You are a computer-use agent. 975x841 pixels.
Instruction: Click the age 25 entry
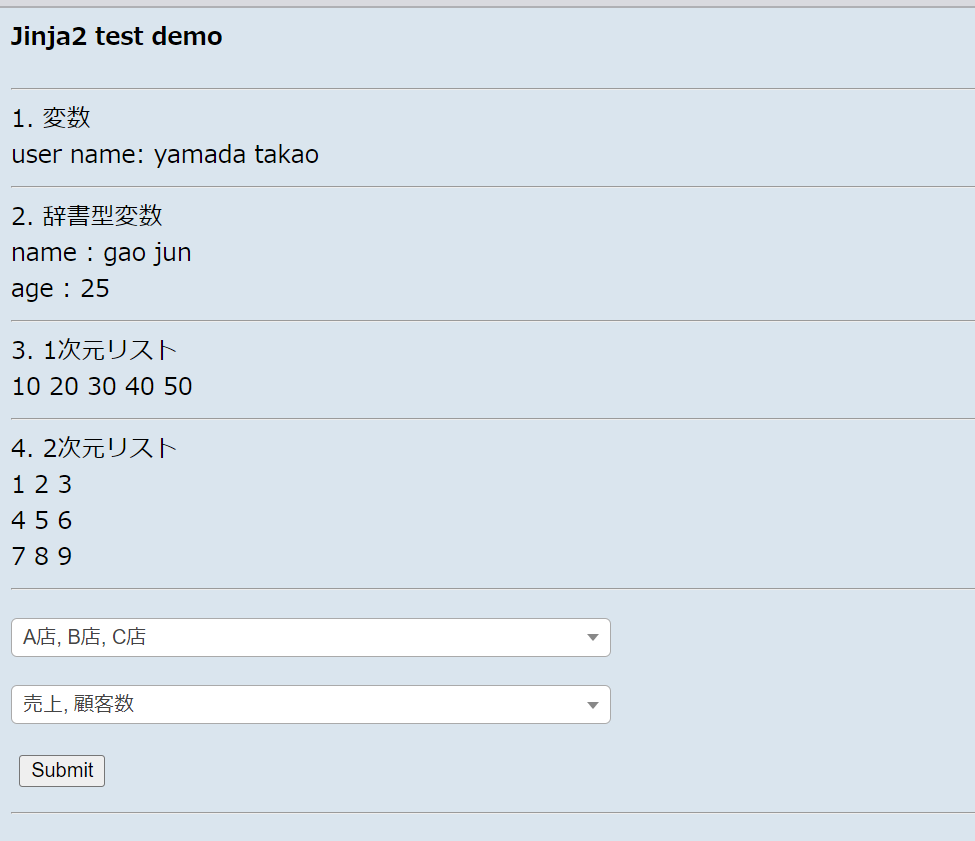coord(60,289)
